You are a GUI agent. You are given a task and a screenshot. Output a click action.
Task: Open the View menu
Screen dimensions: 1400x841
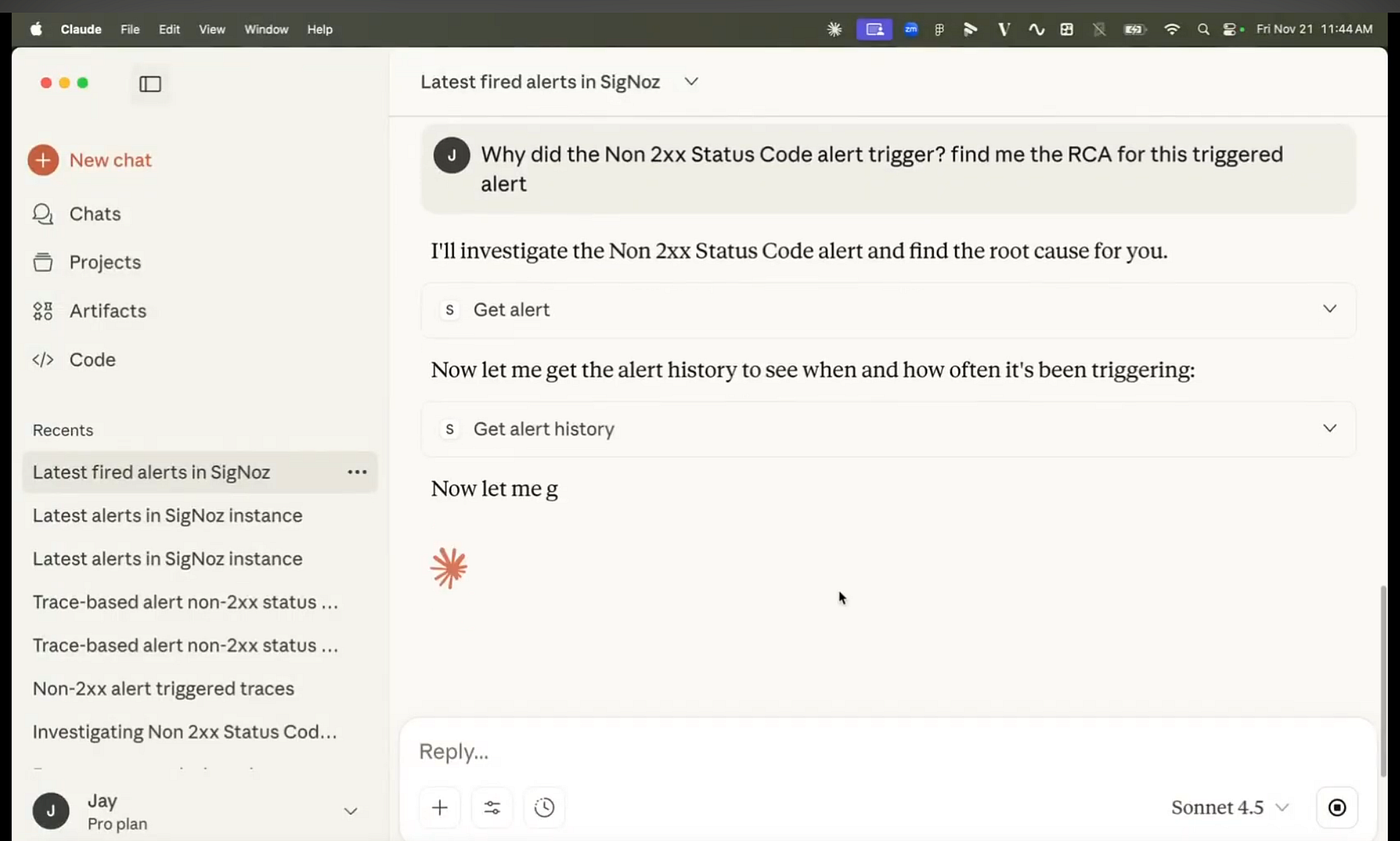point(212,30)
